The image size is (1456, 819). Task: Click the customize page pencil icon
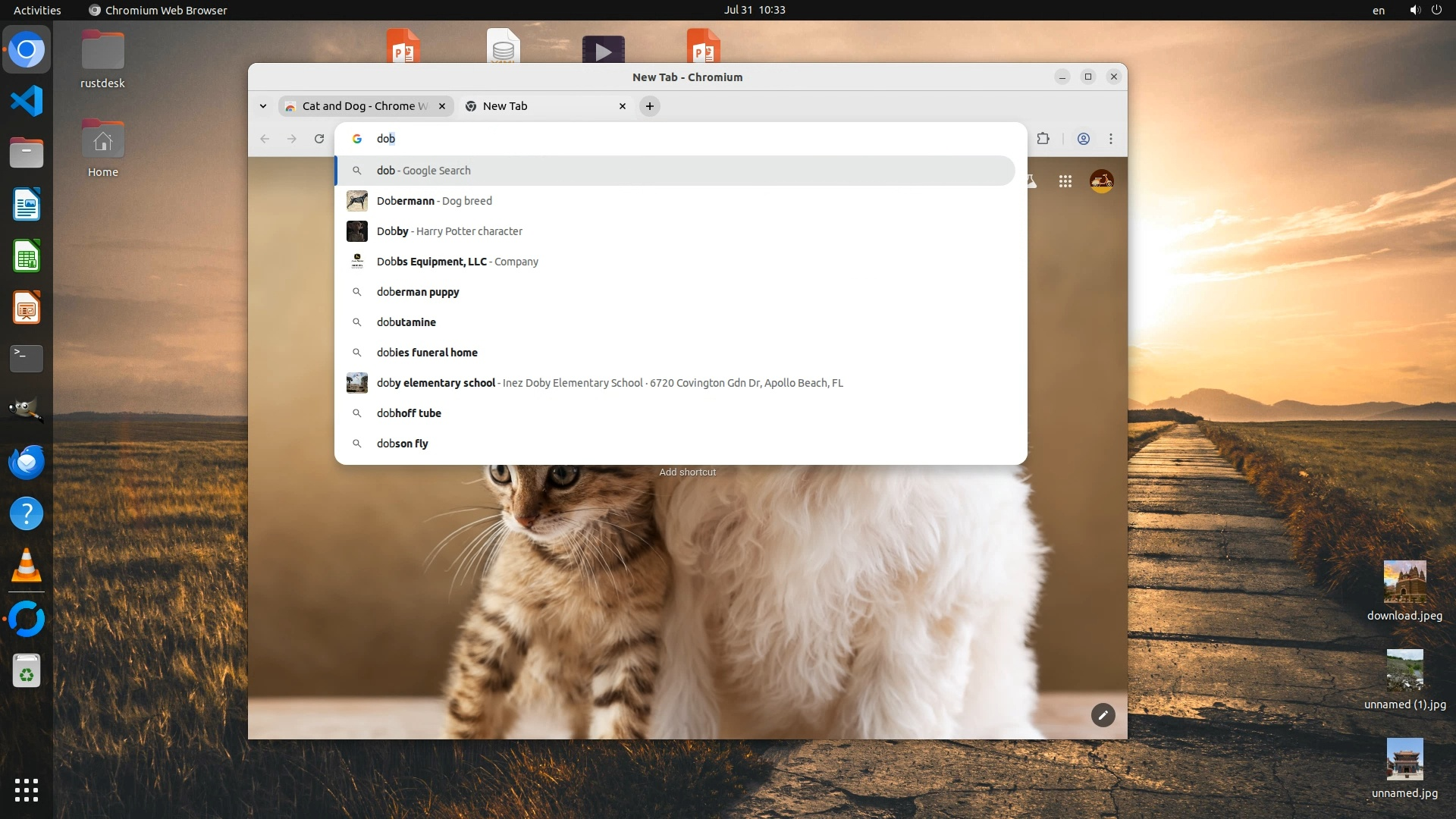click(1103, 715)
